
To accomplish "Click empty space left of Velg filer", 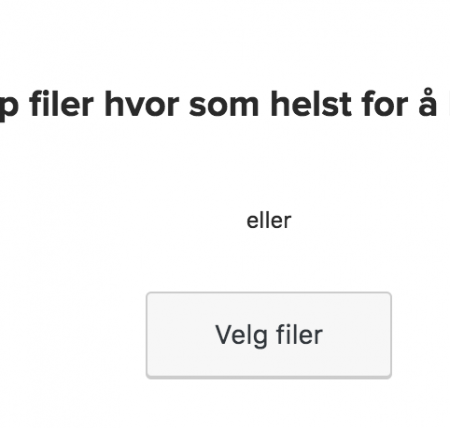I will tap(72, 335).
